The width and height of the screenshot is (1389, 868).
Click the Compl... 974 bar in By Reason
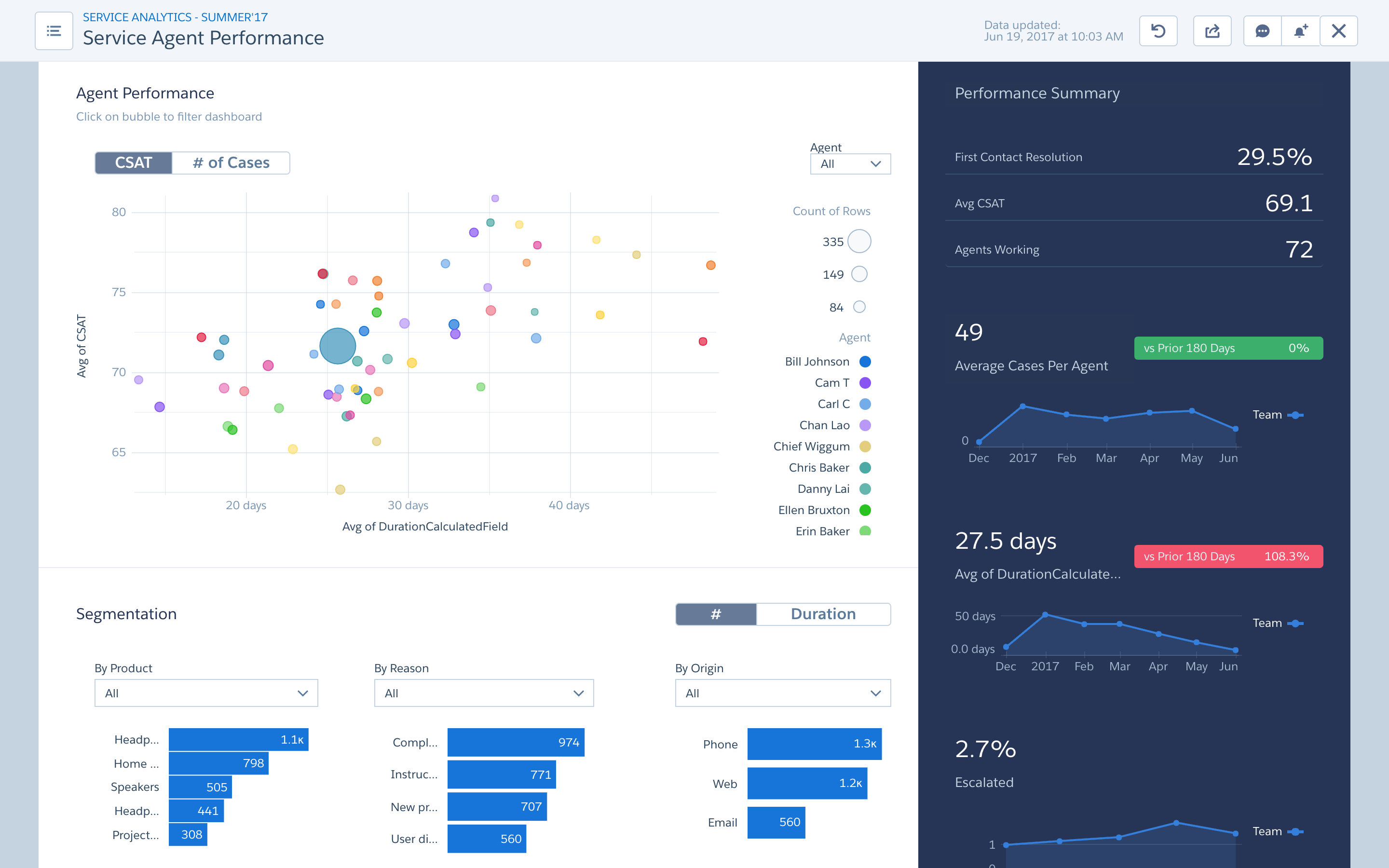click(x=516, y=742)
